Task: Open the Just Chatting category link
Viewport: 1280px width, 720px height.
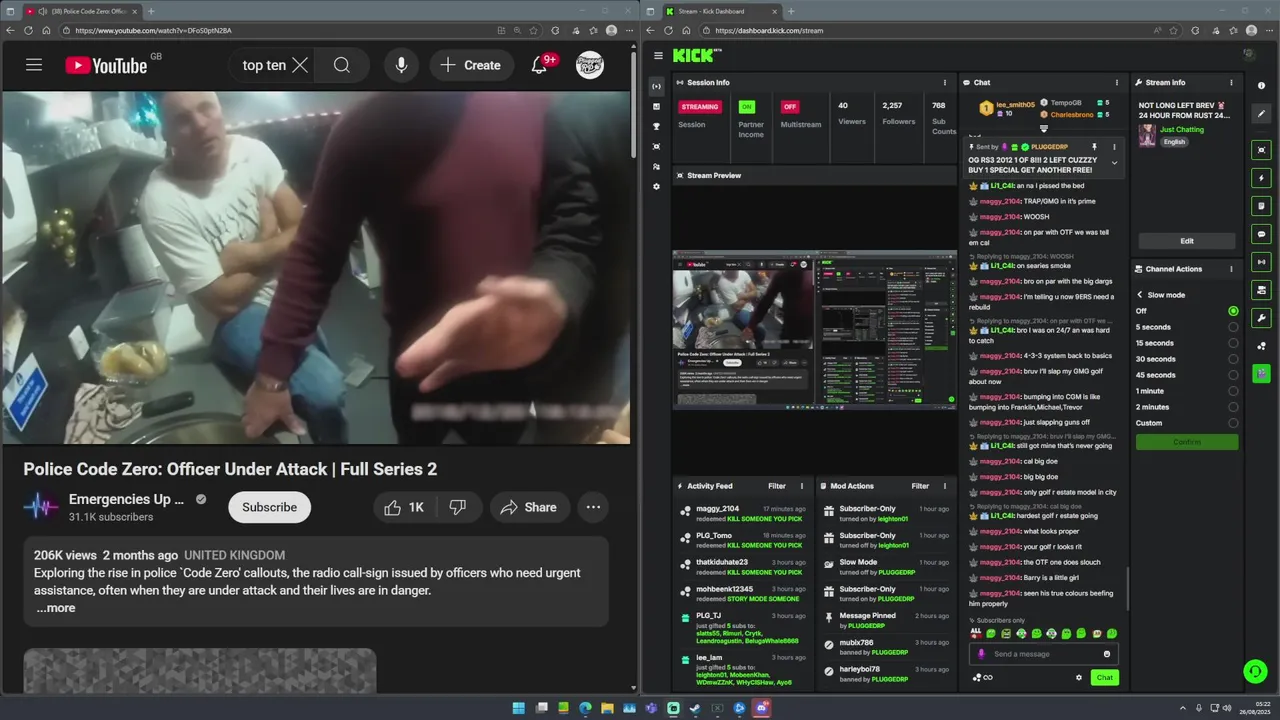Action: tap(1182, 130)
